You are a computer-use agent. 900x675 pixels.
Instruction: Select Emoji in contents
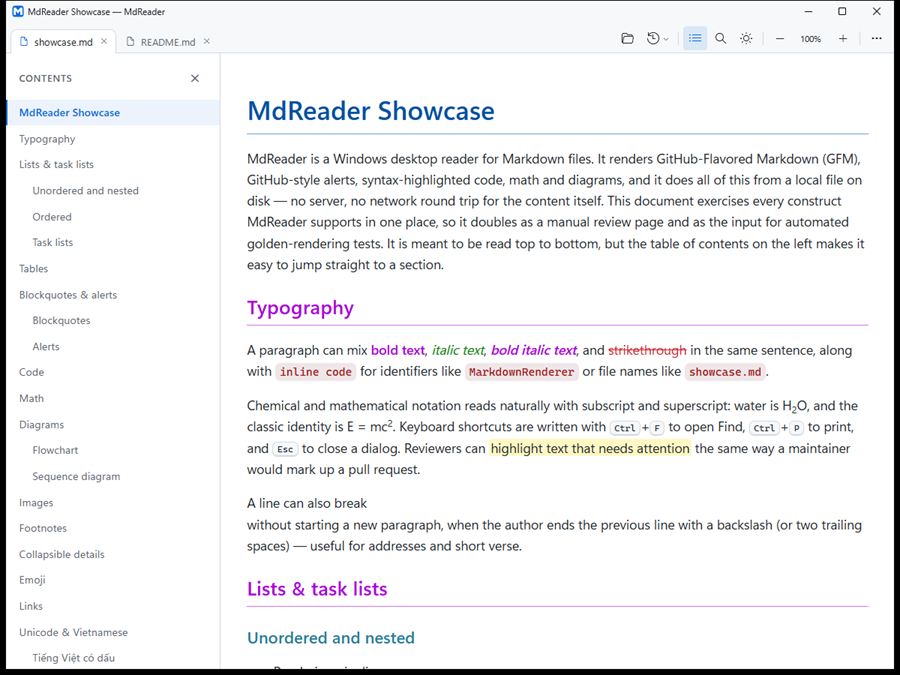tap(112, 580)
